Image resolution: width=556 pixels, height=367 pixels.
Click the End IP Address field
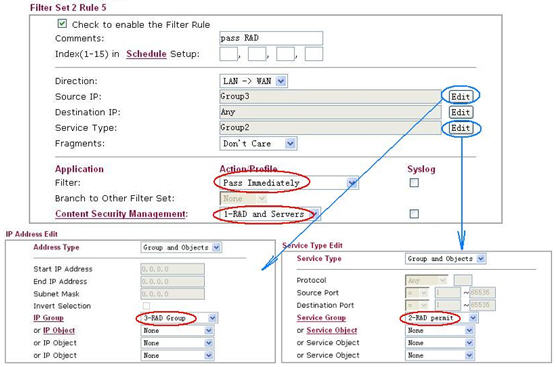pyautogui.click(x=172, y=282)
